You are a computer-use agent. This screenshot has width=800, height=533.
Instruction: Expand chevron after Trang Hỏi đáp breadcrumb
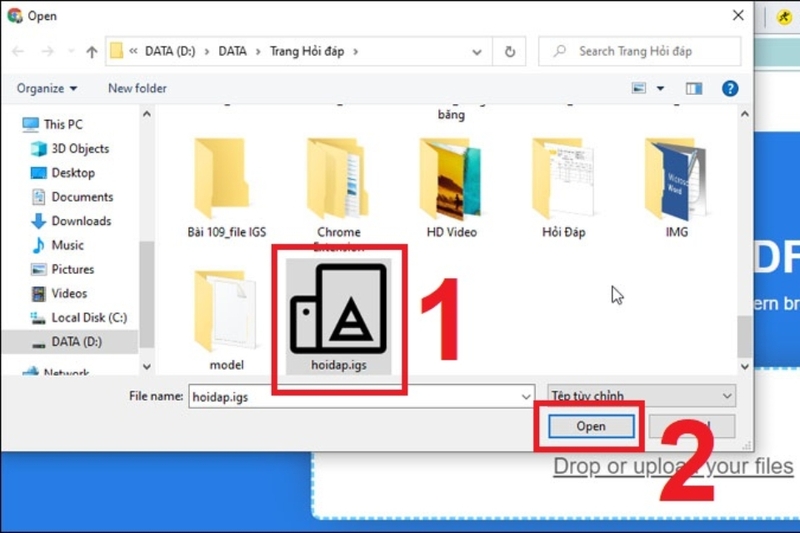click(356, 52)
